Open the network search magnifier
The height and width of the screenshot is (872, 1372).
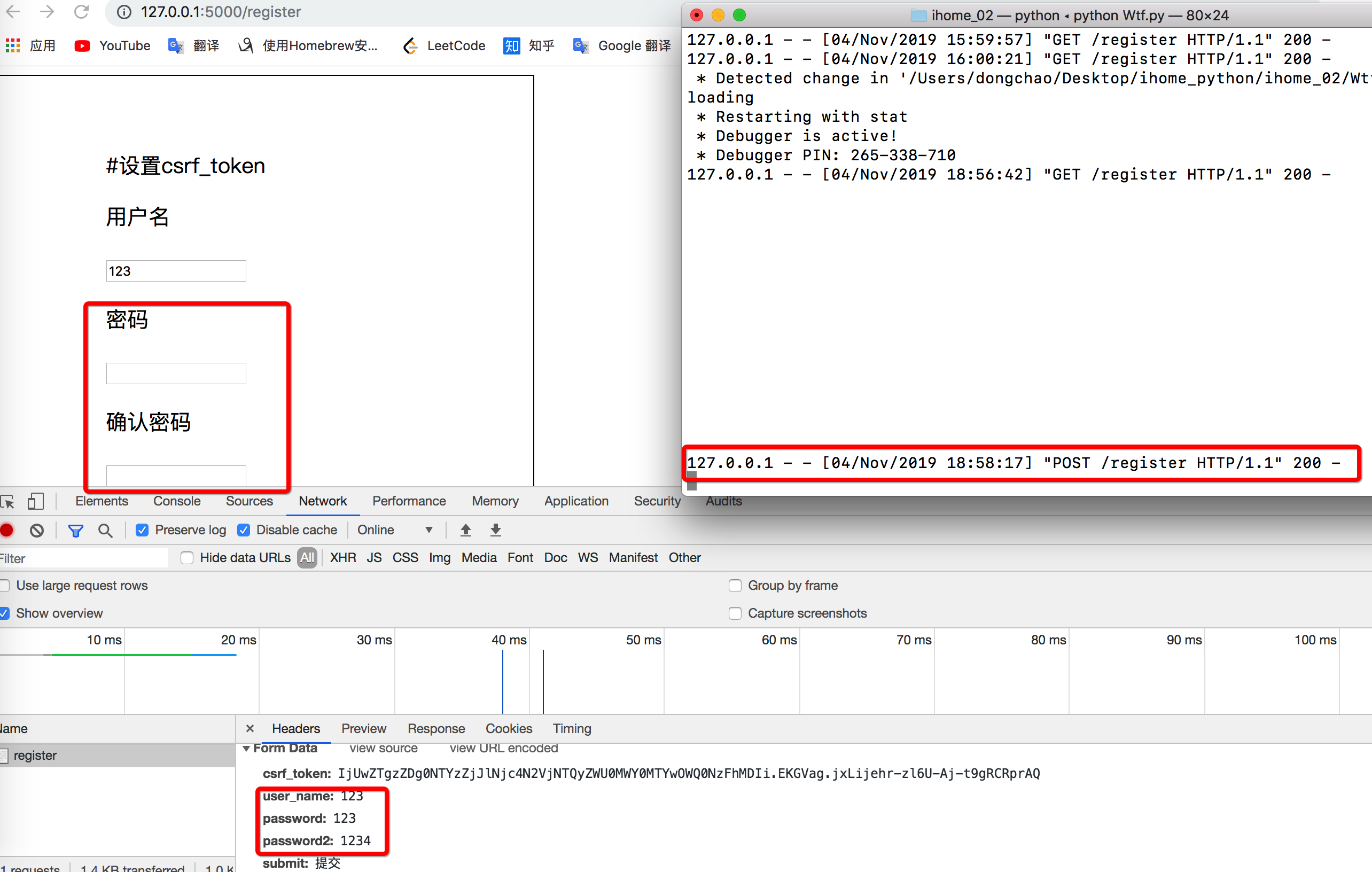(x=105, y=531)
